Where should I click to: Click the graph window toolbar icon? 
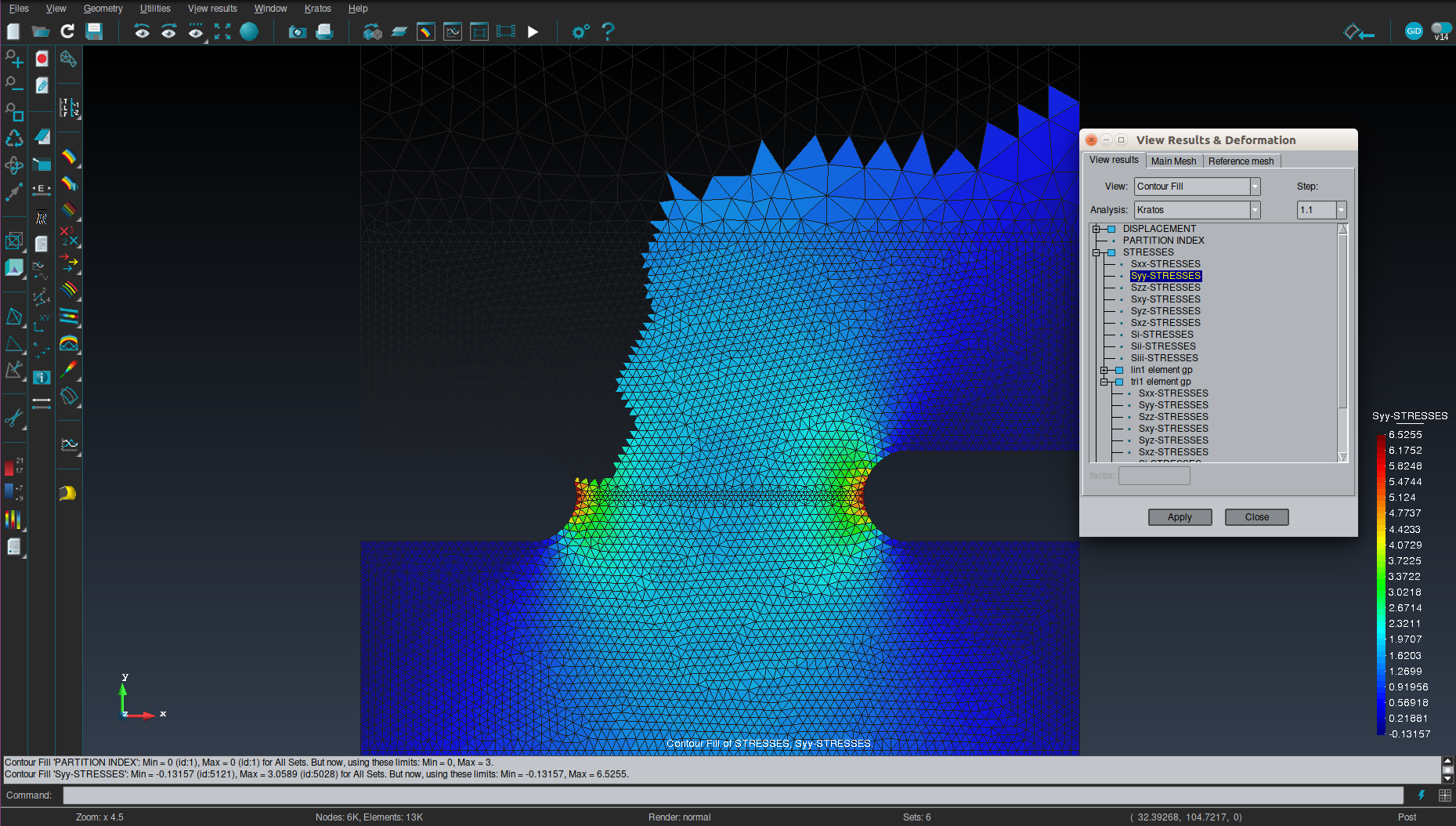point(453,31)
